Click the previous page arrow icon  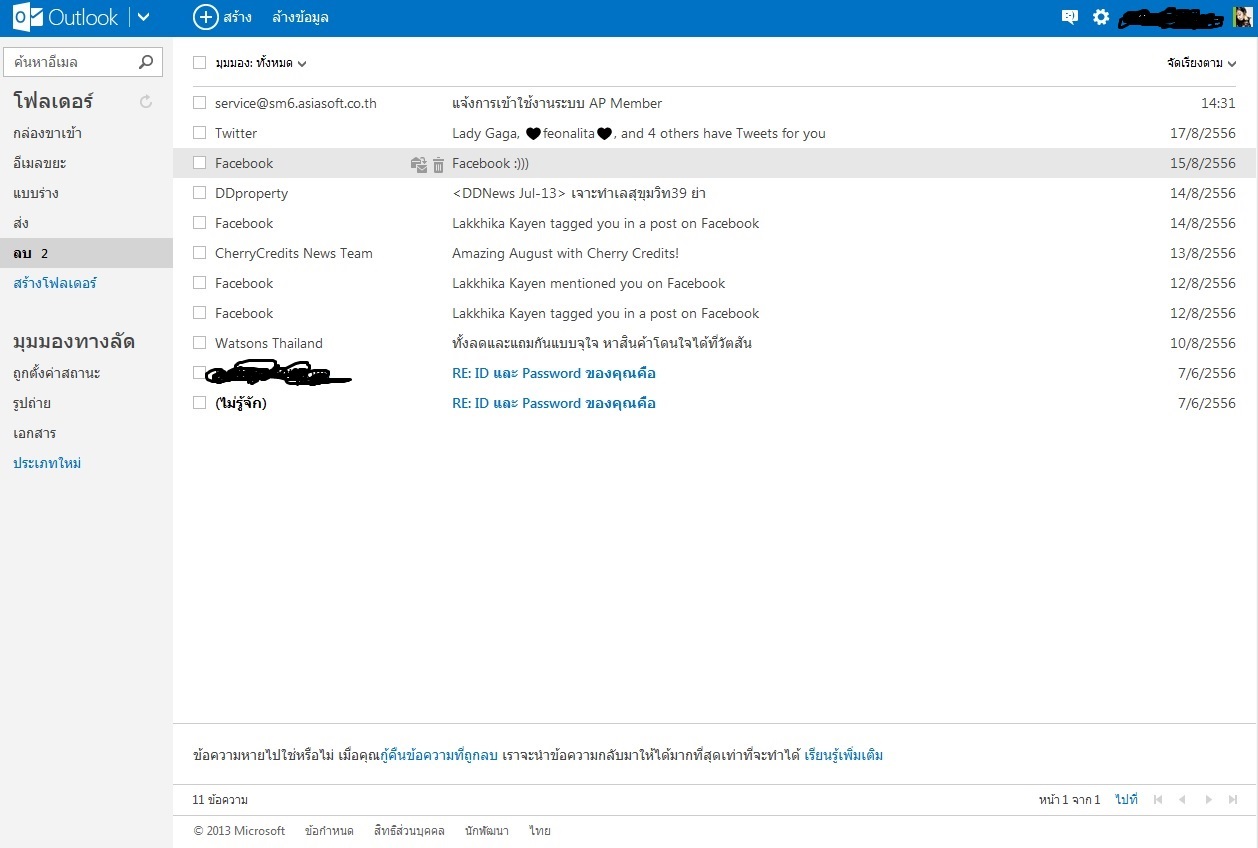[x=1182, y=800]
